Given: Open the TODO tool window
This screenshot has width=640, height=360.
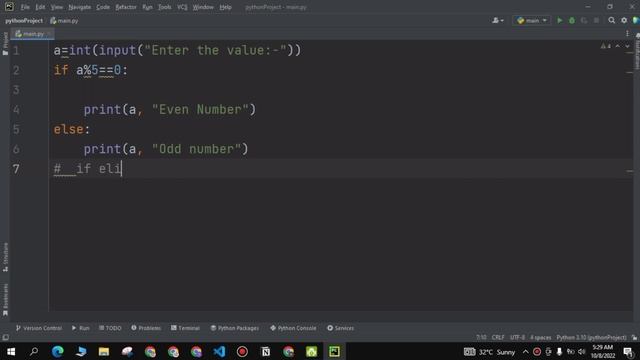Looking at the screenshot, I should (110, 328).
